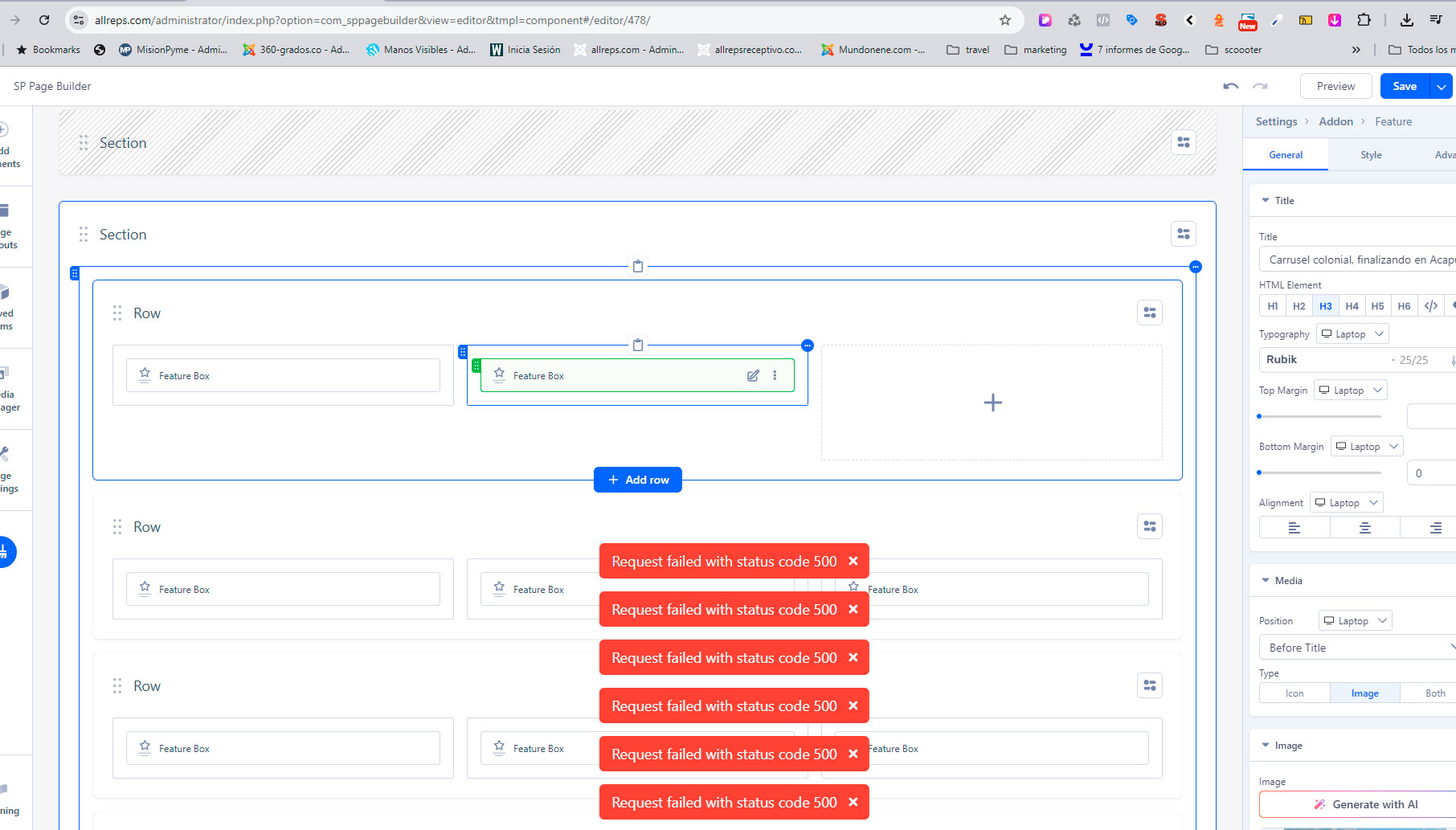The image size is (1456, 830).
Task: Select center alignment option
Action: click(1364, 528)
